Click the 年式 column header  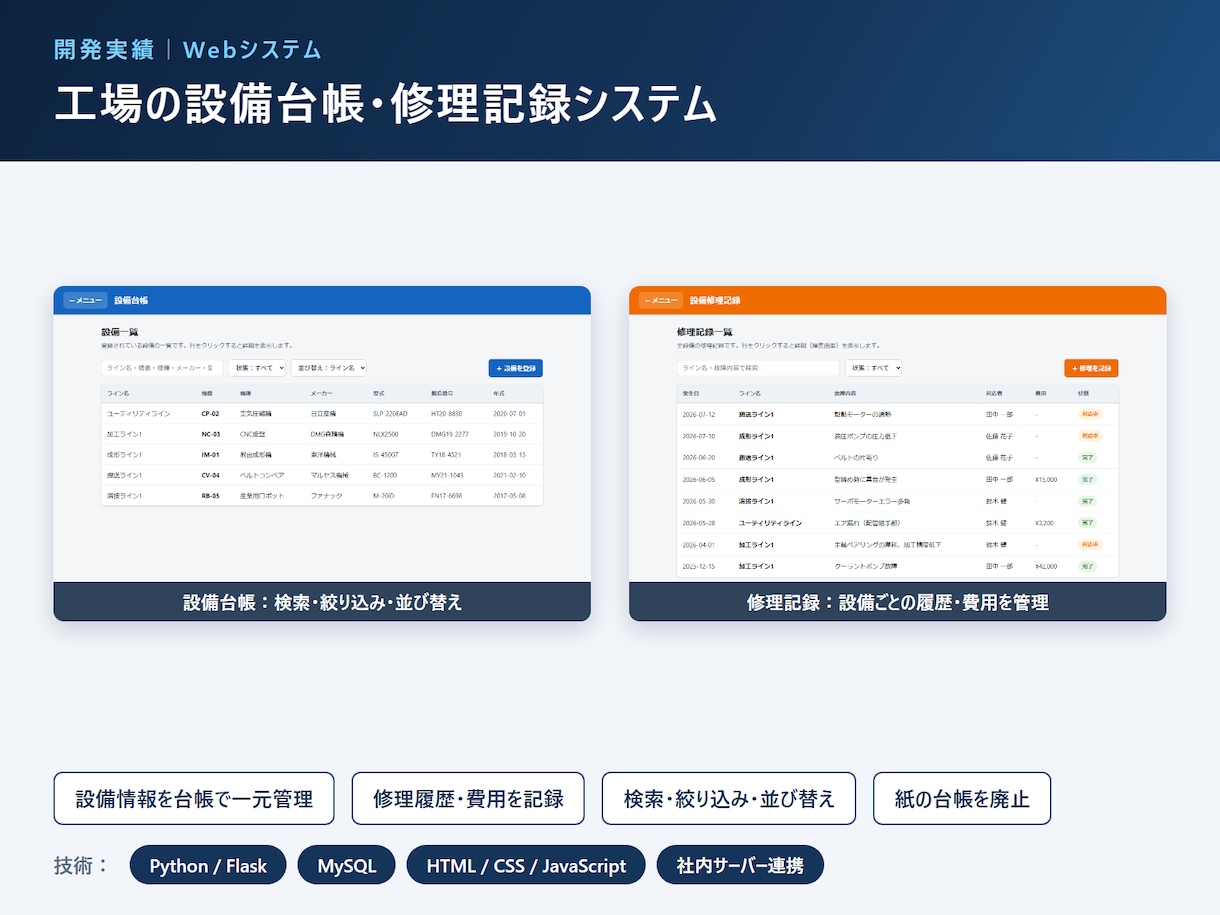coord(498,393)
